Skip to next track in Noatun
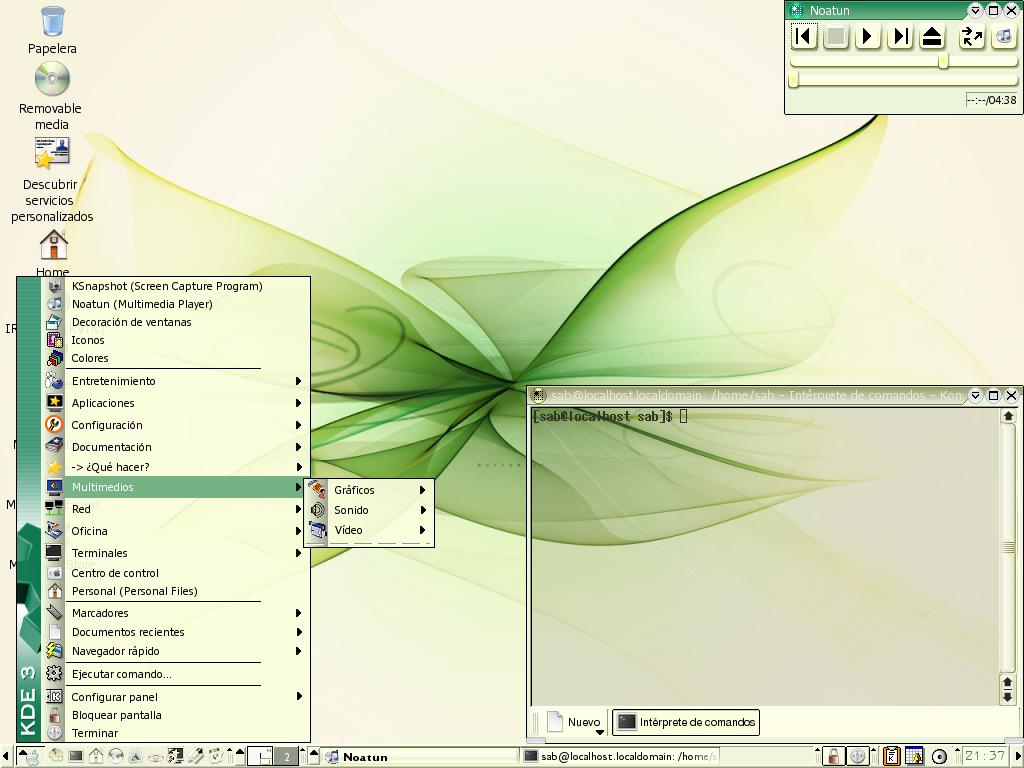This screenshot has height=768, width=1024. (x=900, y=37)
